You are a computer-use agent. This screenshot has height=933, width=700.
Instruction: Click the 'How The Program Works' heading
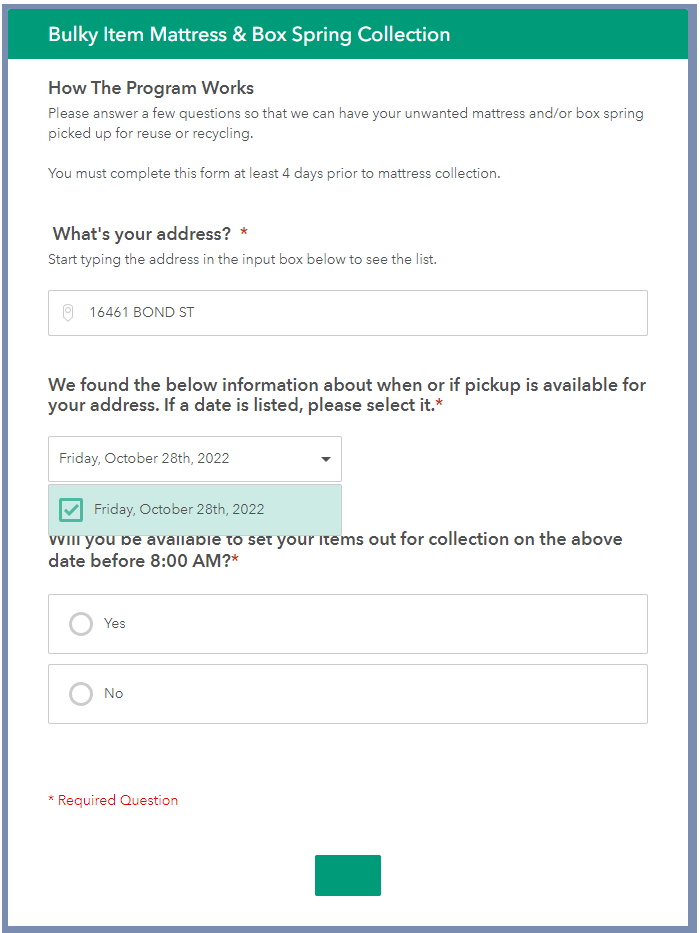coord(151,88)
